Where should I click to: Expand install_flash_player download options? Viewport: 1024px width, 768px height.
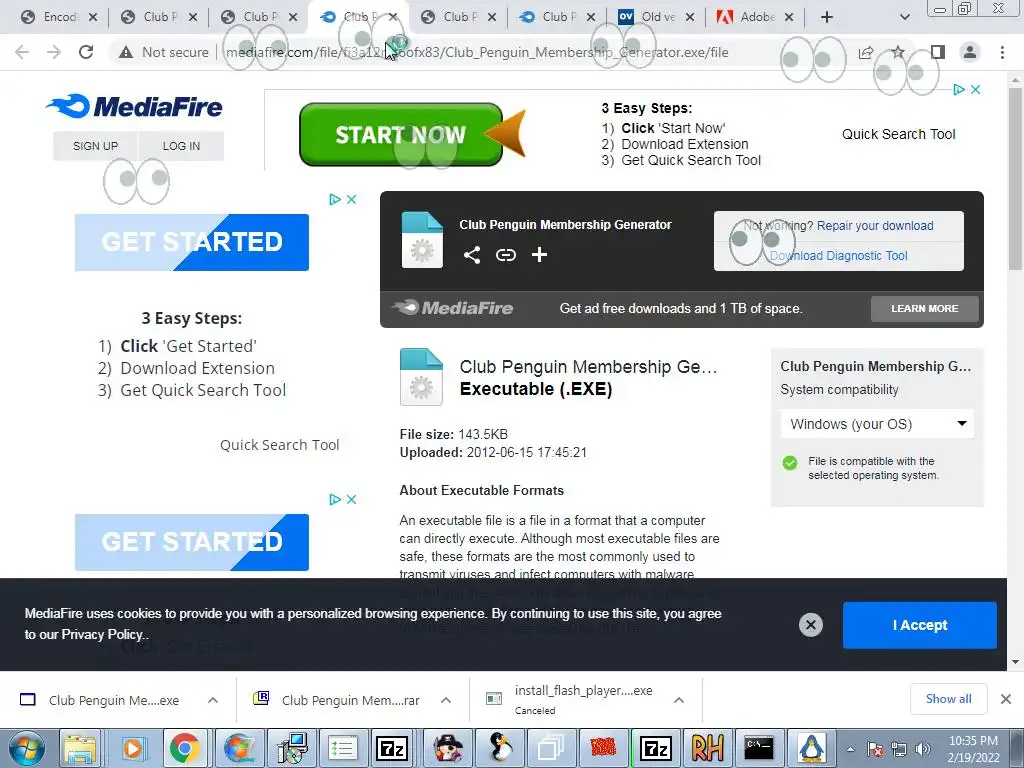(x=679, y=700)
